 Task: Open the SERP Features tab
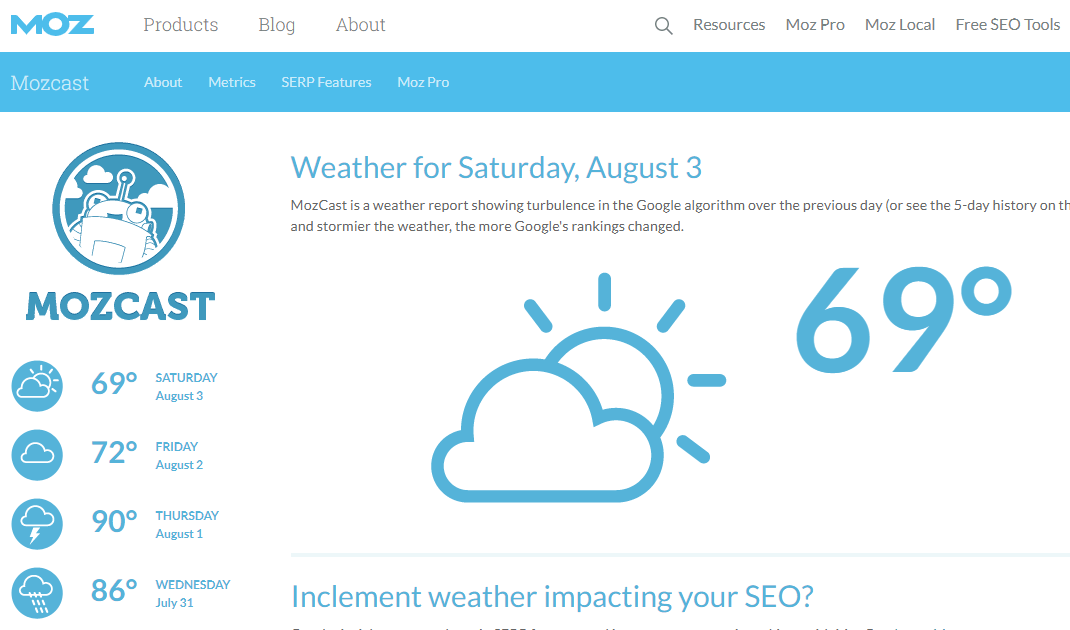pos(326,82)
